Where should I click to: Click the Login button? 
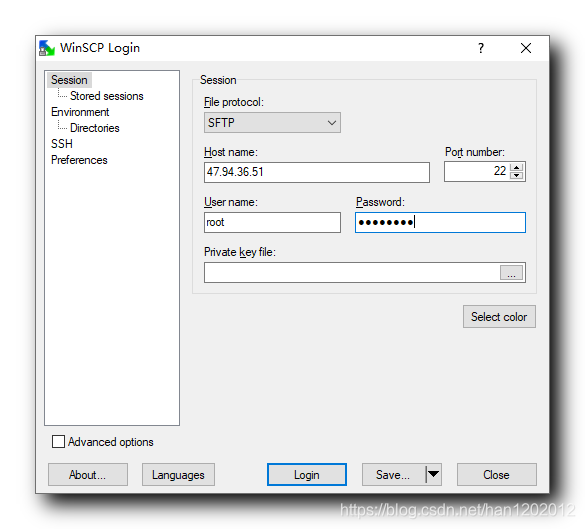(x=307, y=475)
